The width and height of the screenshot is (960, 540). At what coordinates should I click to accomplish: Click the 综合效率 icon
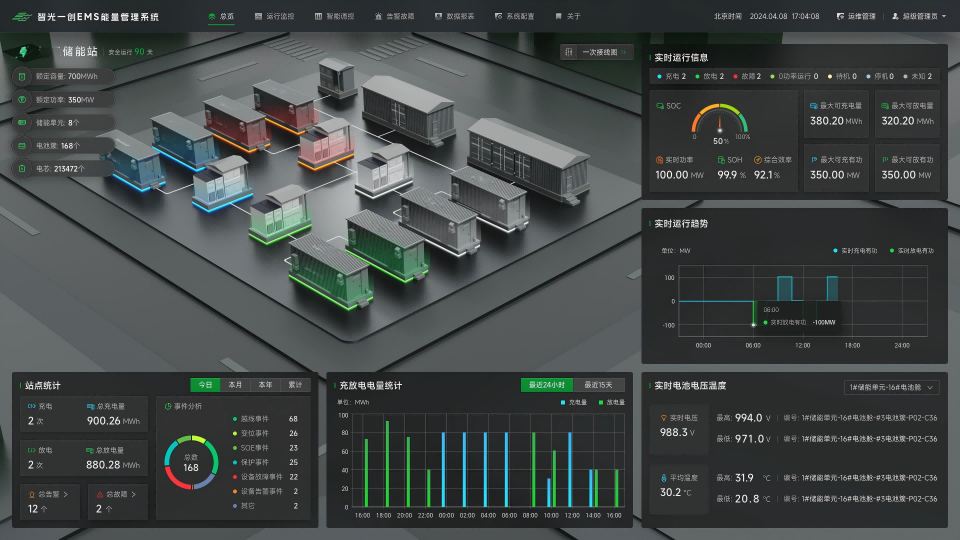coord(758,159)
